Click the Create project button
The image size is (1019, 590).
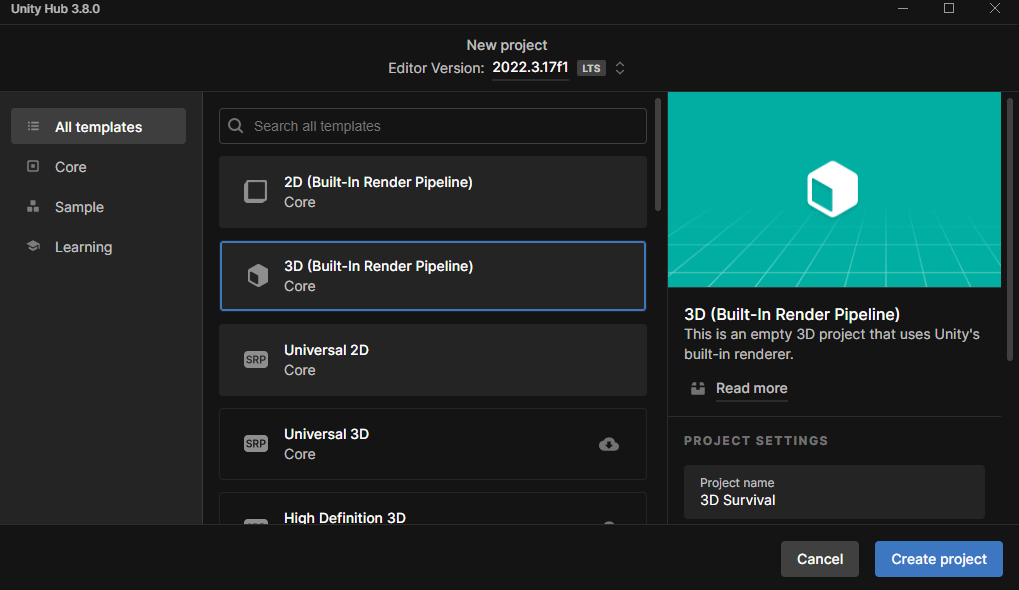pyautogui.click(x=938, y=559)
